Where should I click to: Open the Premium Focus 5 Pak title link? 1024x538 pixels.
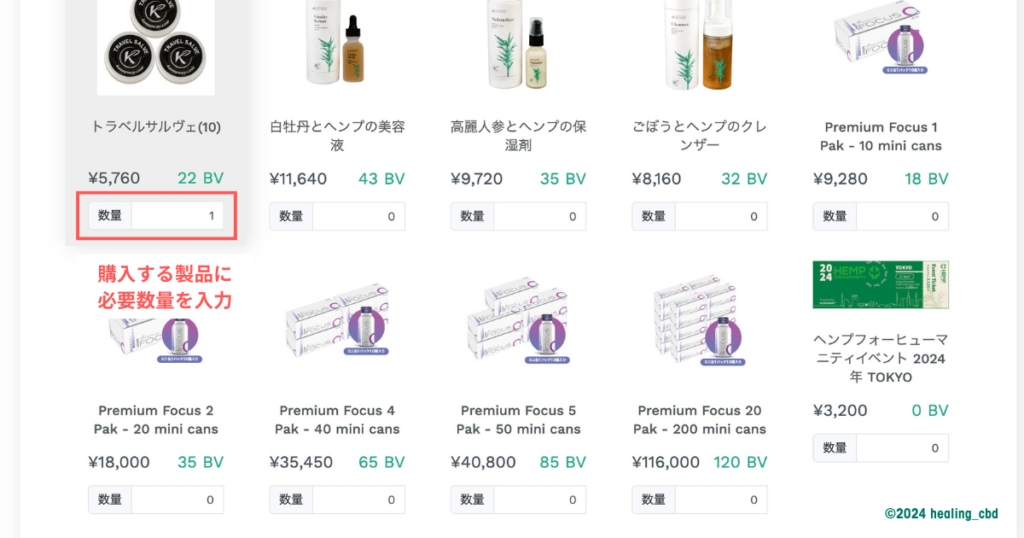518,420
